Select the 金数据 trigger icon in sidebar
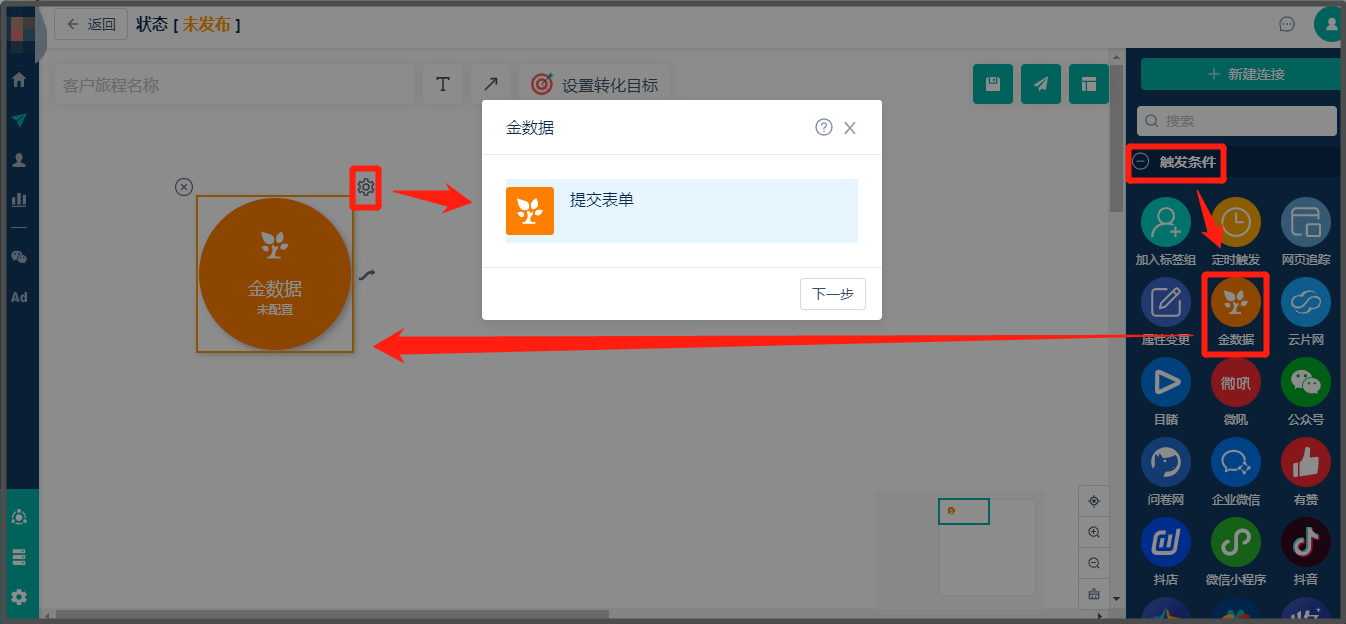The height and width of the screenshot is (624, 1346). coord(1236,303)
